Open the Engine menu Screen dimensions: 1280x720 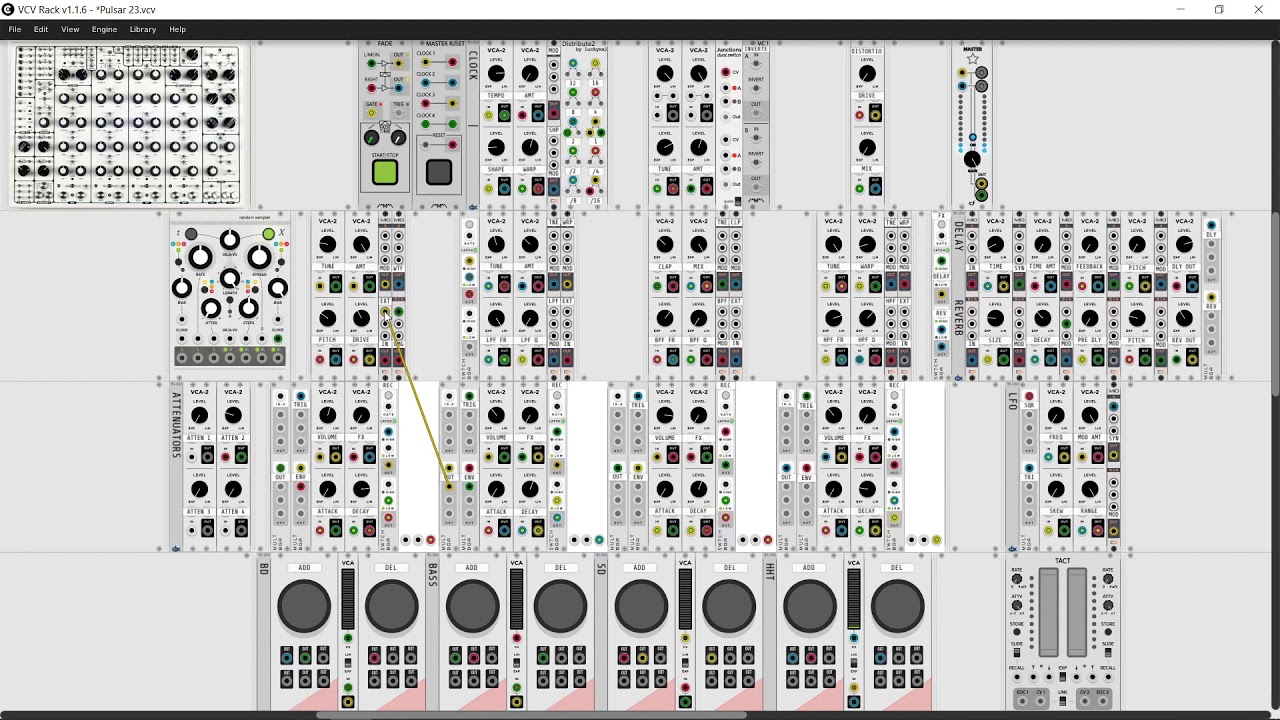pos(105,29)
